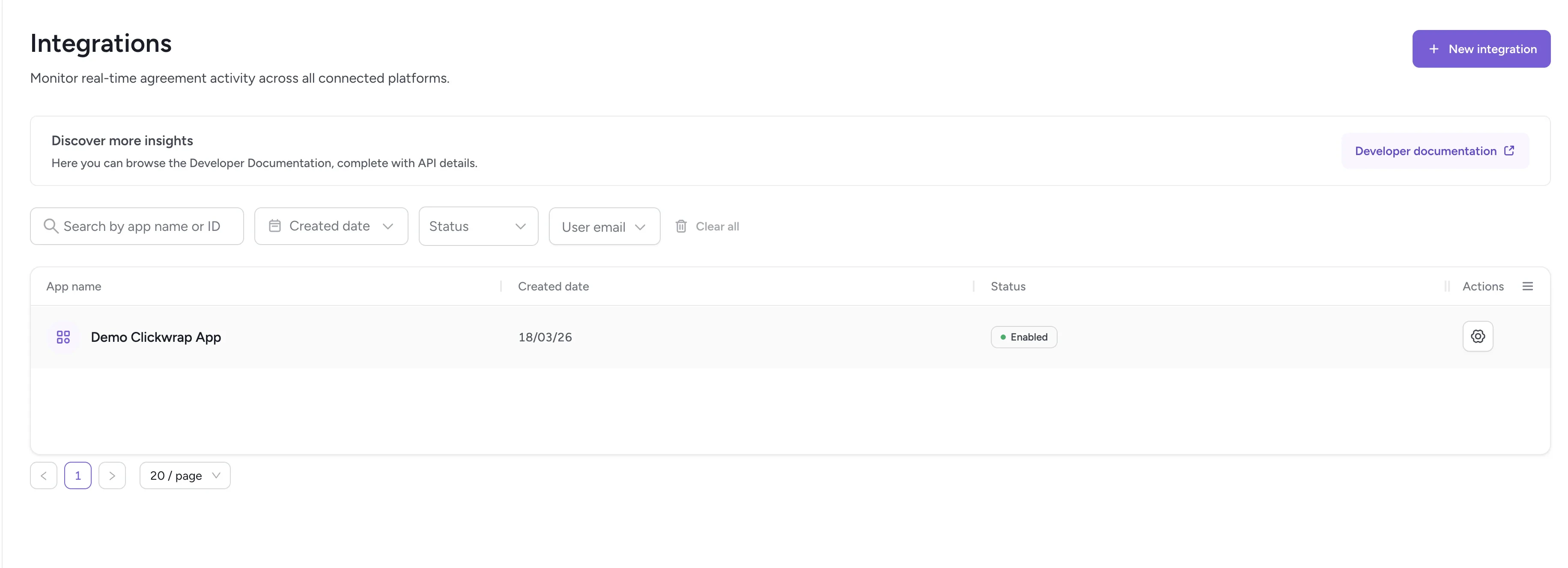Select the App name column header
The height and width of the screenshot is (568, 1568).
click(x=73, y=286)
